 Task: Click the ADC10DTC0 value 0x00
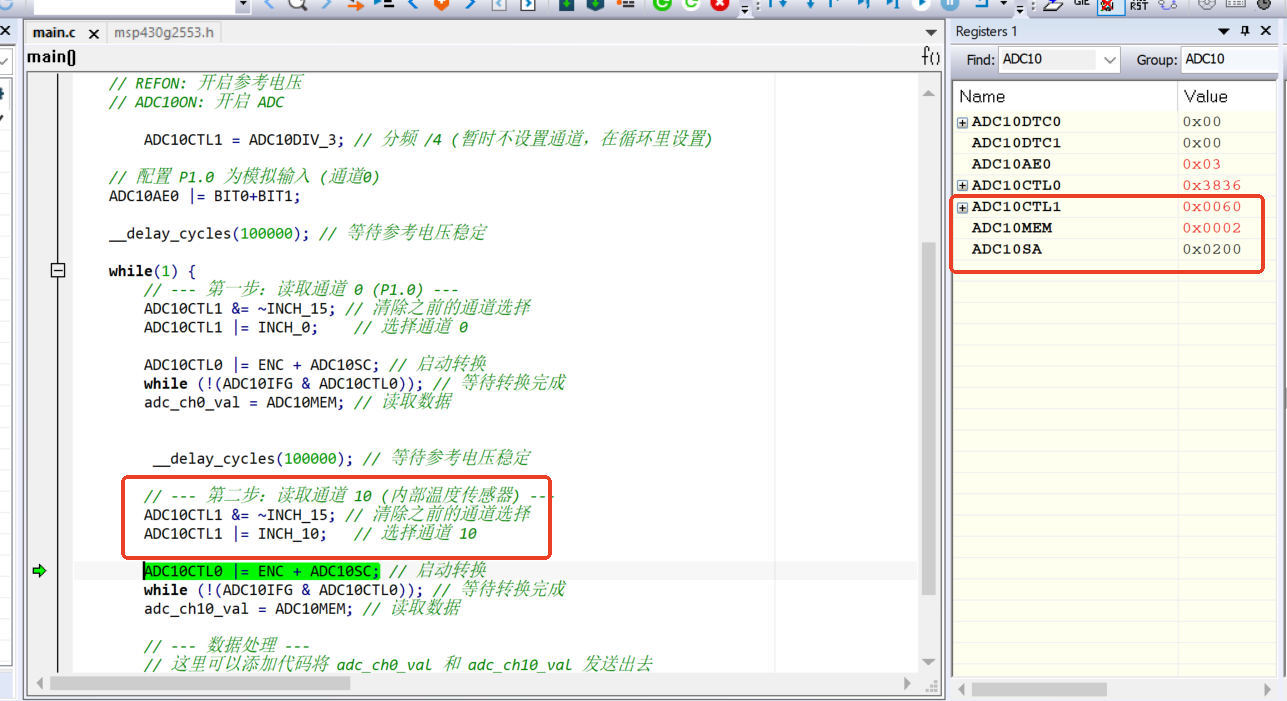1202,122
